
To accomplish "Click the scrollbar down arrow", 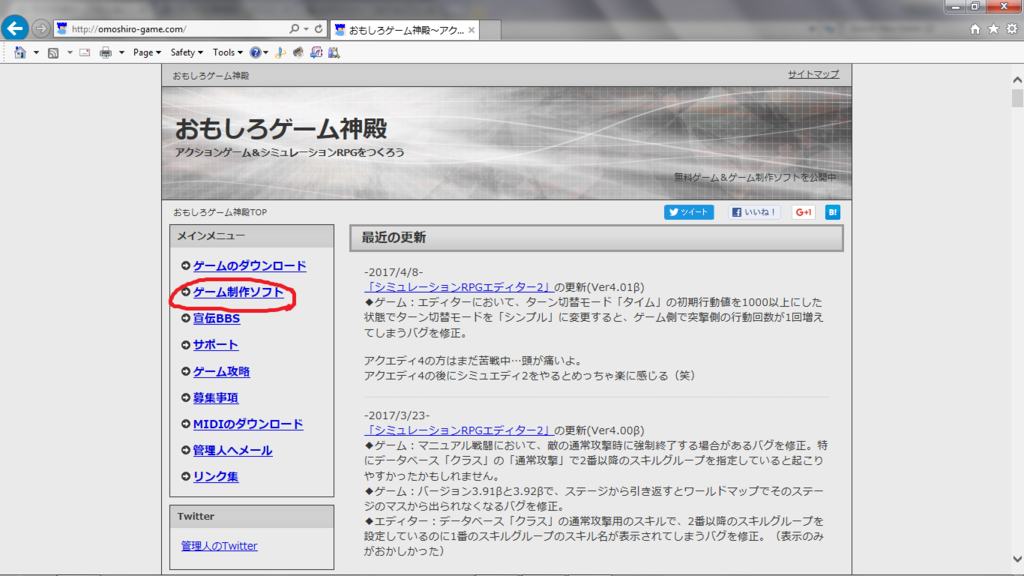I will [1017, 559].
